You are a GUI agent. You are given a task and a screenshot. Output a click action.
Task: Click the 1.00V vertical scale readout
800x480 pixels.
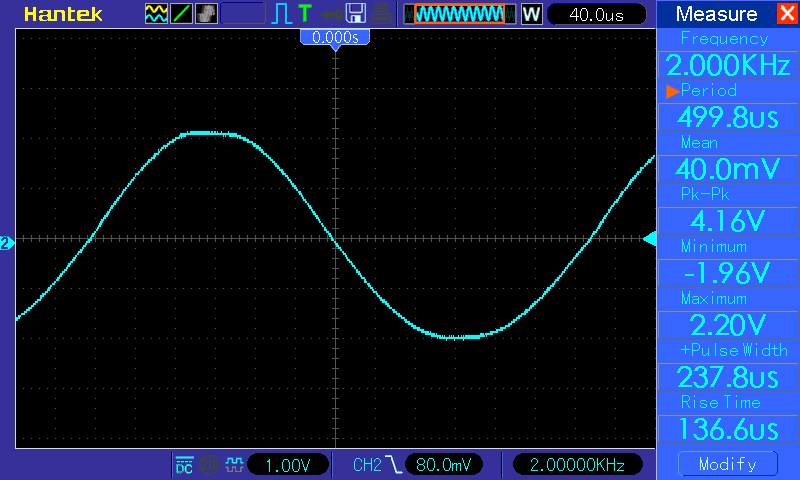tap(288, 465)
